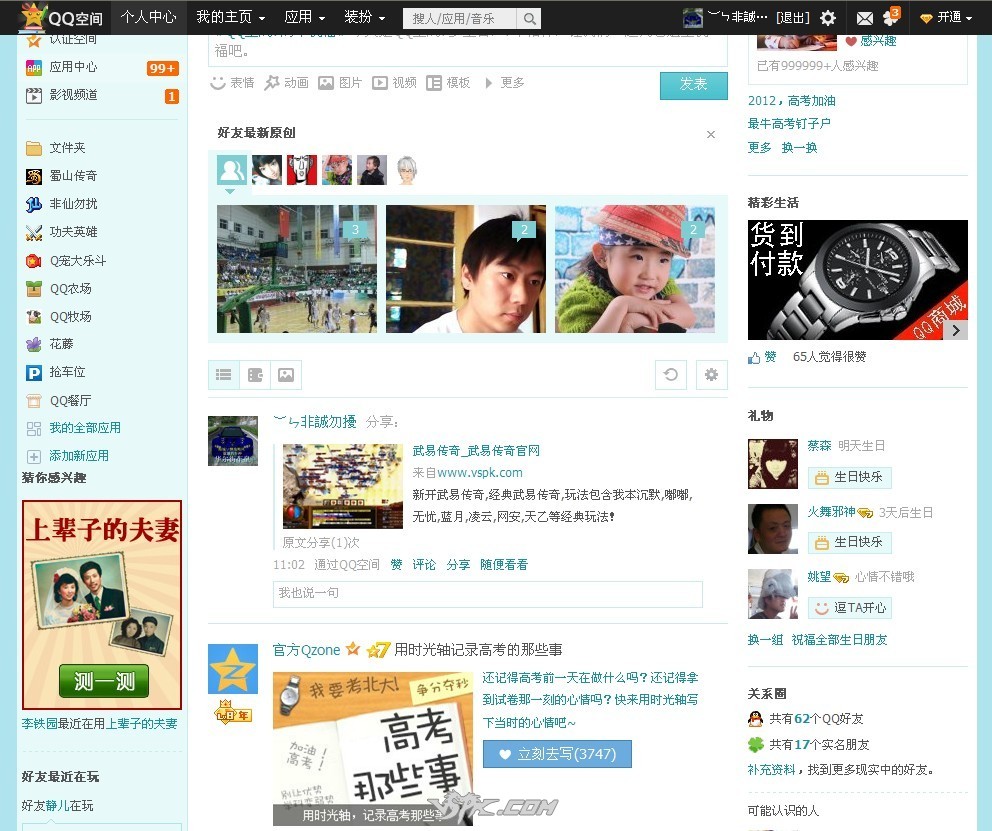Switch feed to photo view icon
Viewport: 992px width, 831px height.
pos(286,375)
